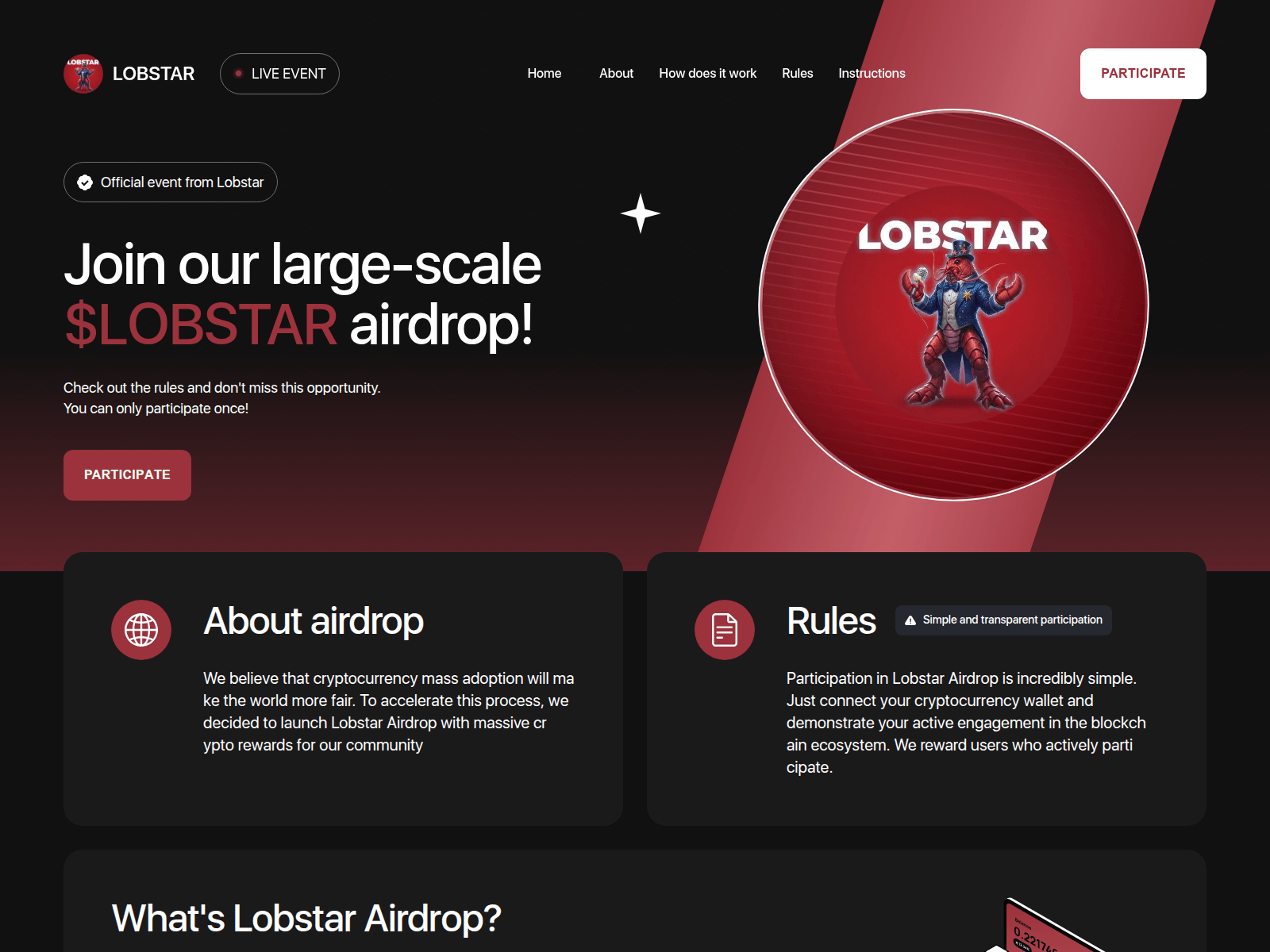Click the Simple and transparent participation badge
This screenshot has height=952, width=1270.
click(x=1003, y=620)
